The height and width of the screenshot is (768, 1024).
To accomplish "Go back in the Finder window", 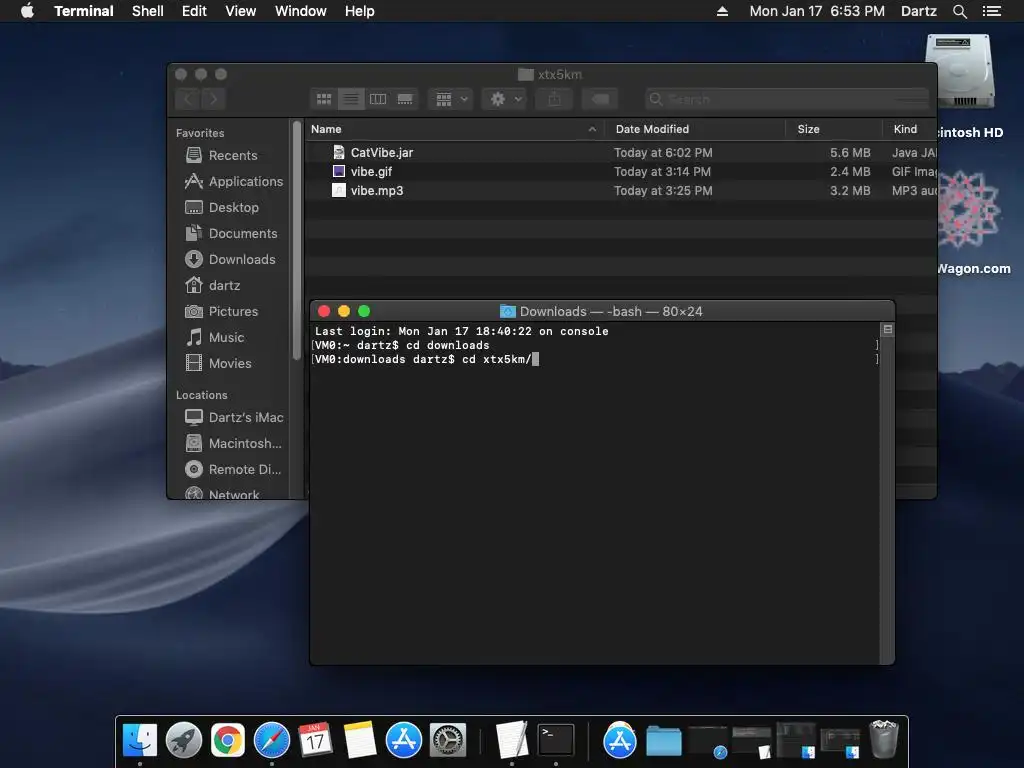I will tap(188, 99).
